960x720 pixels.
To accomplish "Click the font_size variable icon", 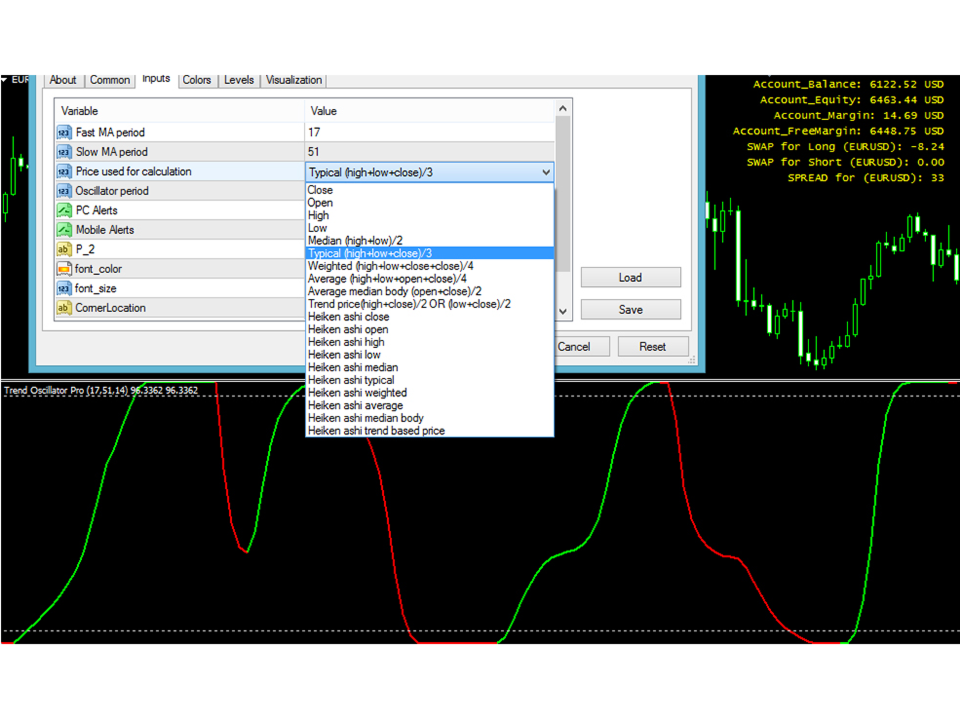I will coord(64,289).
